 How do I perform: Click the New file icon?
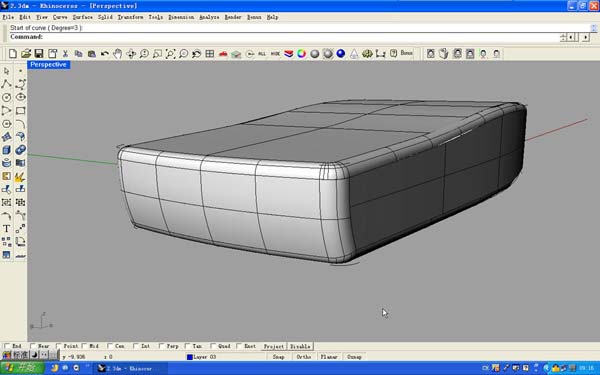pyautogui.click(x=13, y=54)
